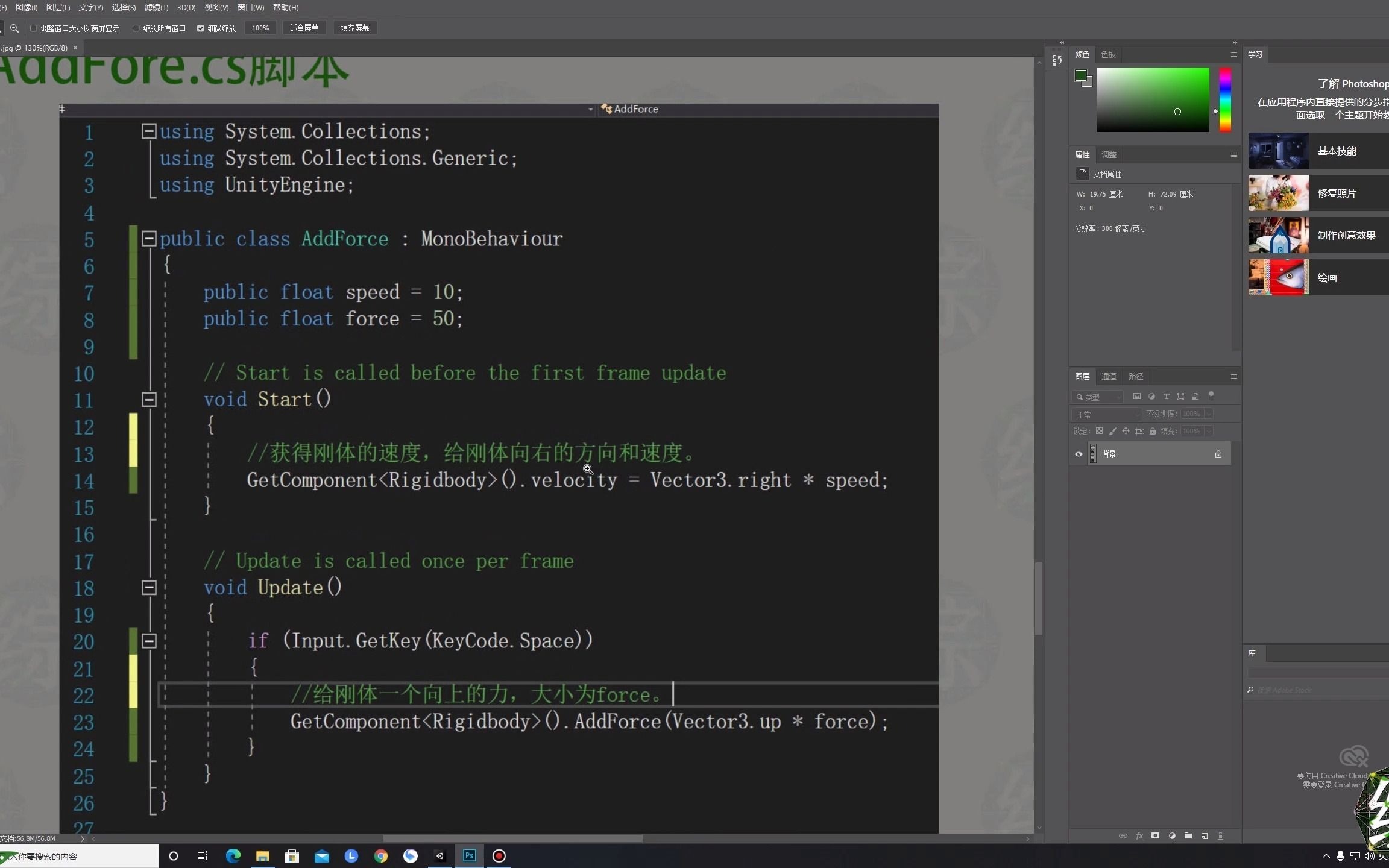Viewport: 1389px width, 868px height.
Task: Open the Layers panel flyout menu
Action: pyautogui.click(x=1233, y=376)
